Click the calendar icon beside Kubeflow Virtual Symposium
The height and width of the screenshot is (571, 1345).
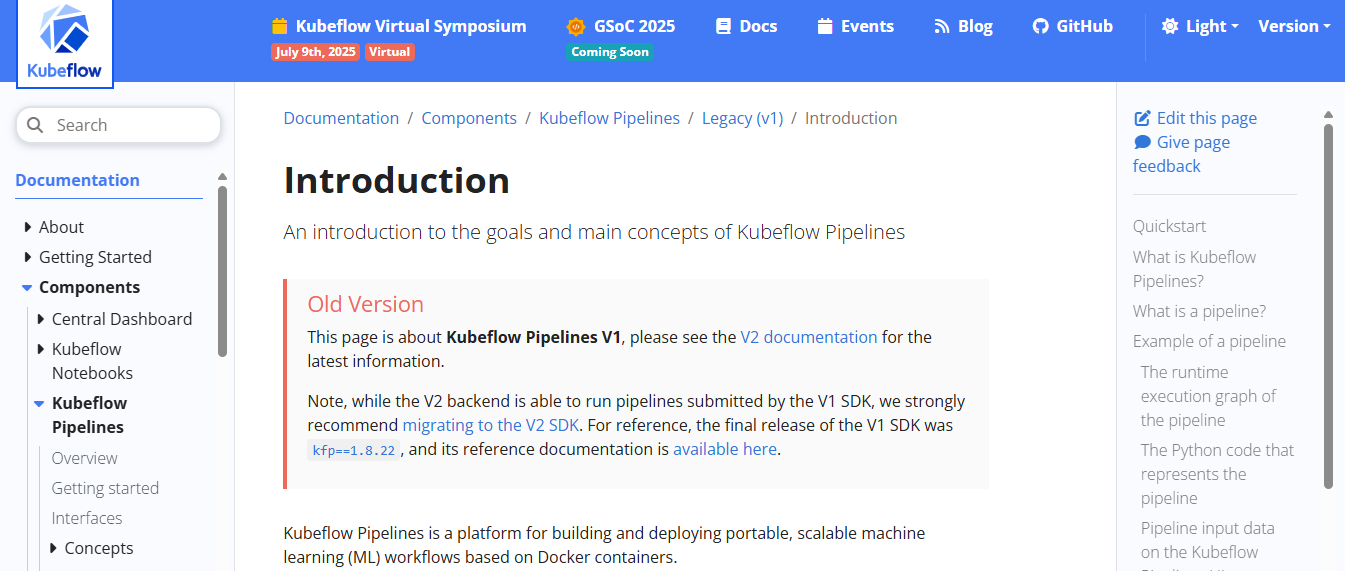coord(280,27)
